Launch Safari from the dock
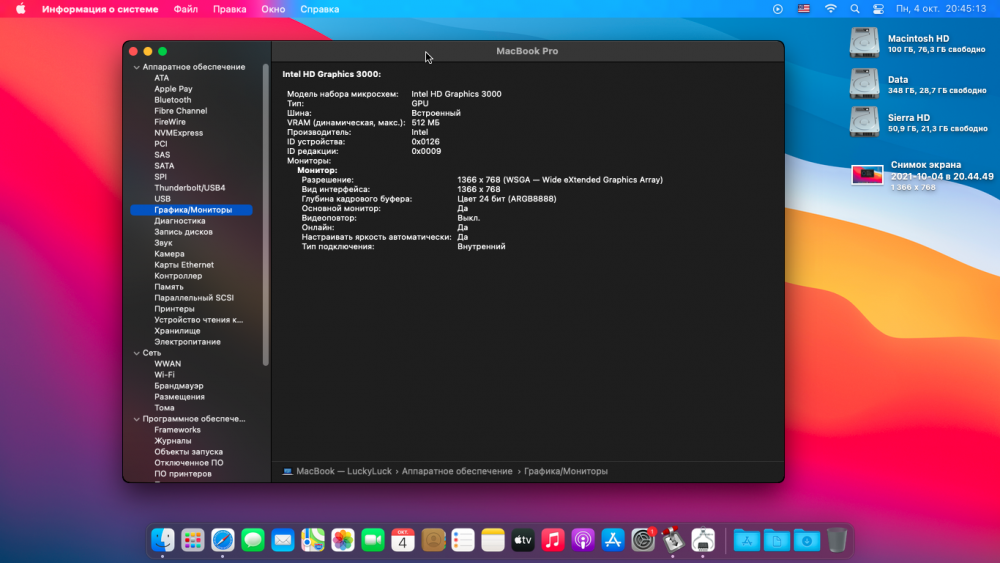The height and width of the screenshot is (563, 1000). tap(223, 540)
